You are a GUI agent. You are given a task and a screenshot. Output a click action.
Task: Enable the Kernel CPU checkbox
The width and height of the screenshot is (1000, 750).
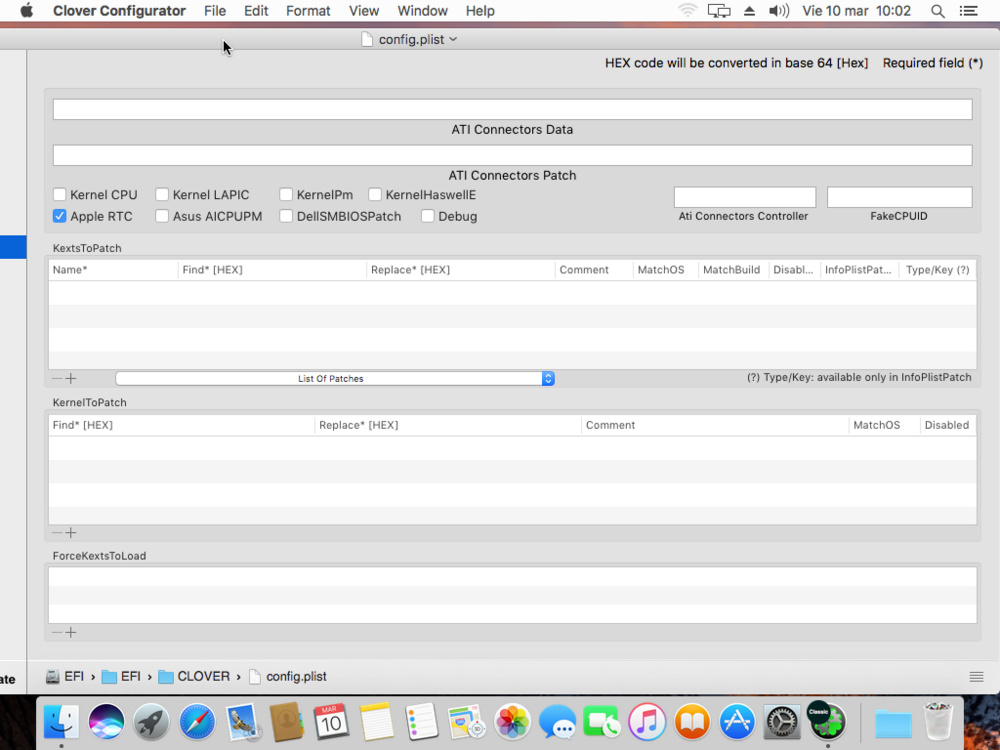click(59, 195)
